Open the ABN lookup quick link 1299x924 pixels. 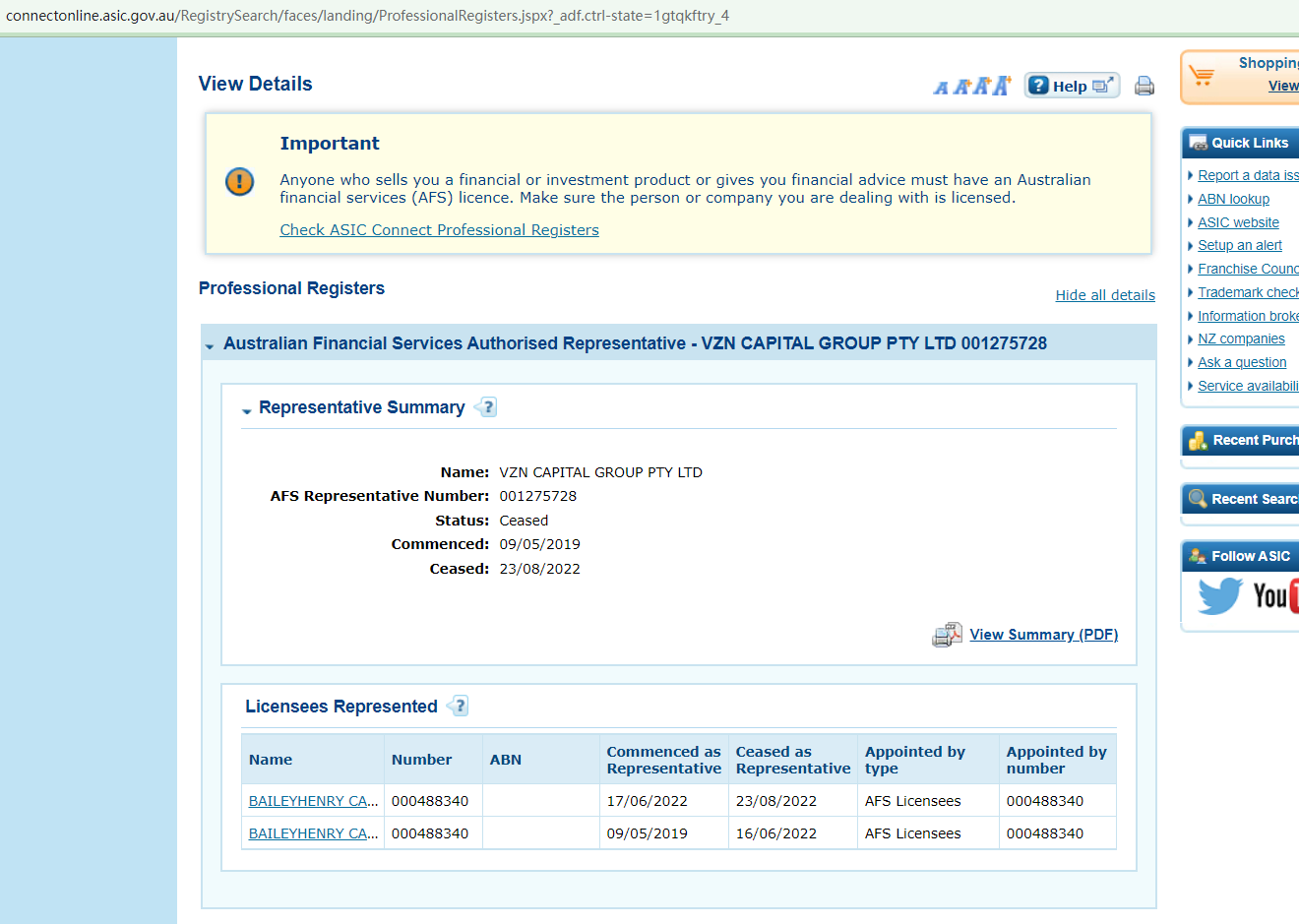coord(1233,199)
